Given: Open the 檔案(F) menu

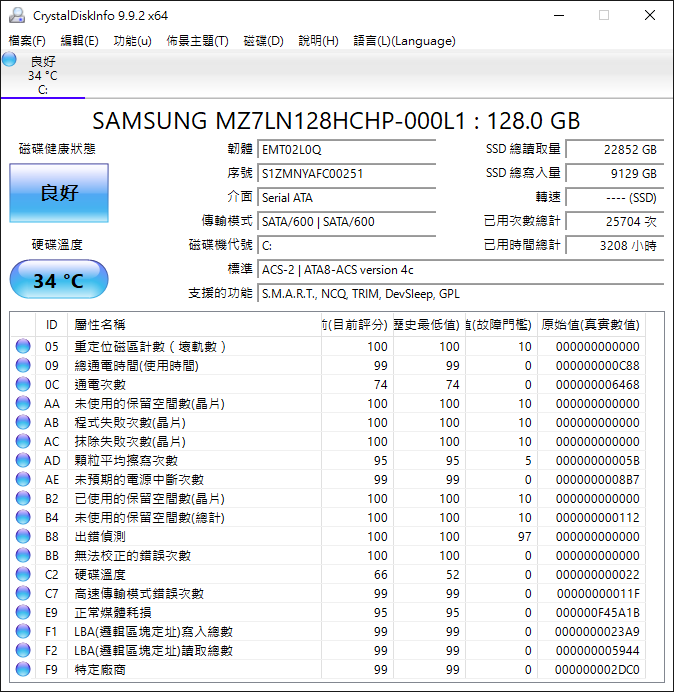Looking at the screenshot, I should 27,41.
